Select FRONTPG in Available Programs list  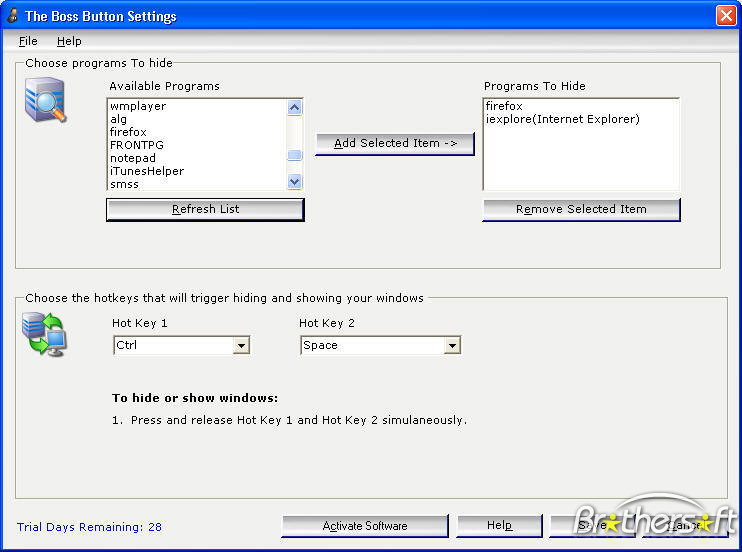click(x=137, y=145)
